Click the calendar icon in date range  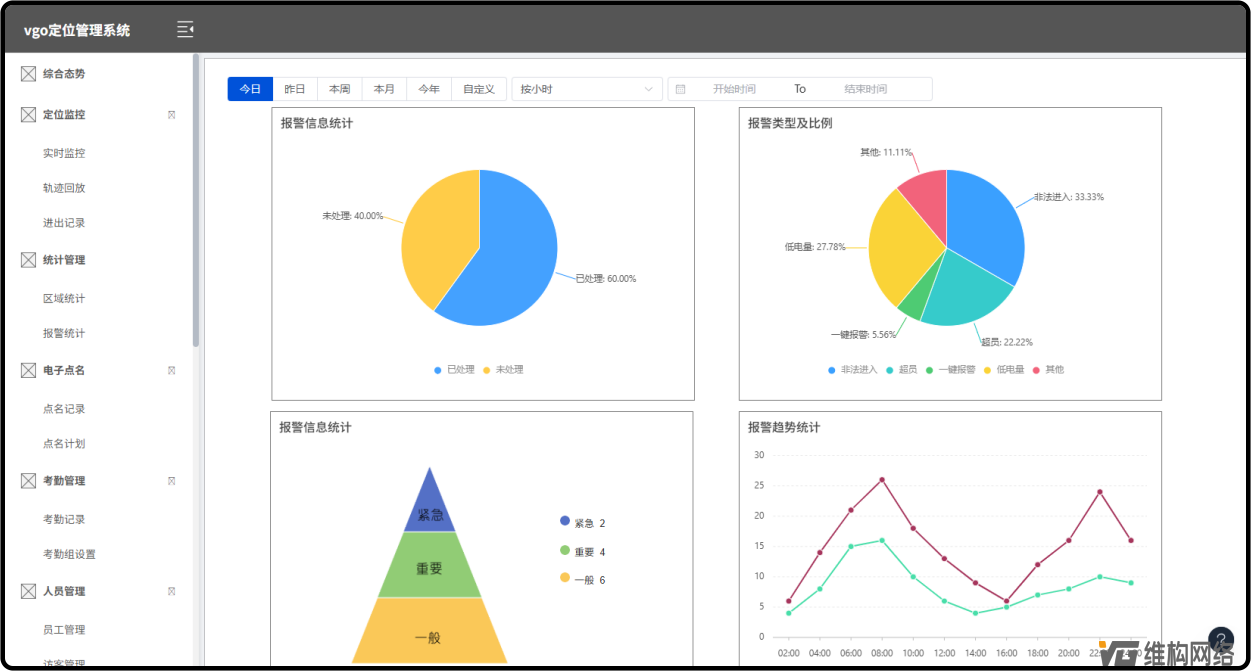(681, 89)
